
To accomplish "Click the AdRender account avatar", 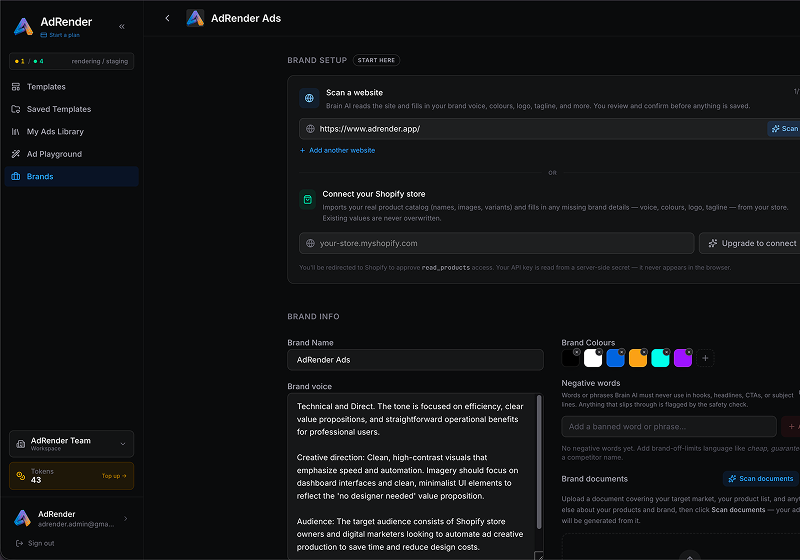I will click(x=22, y=518).
